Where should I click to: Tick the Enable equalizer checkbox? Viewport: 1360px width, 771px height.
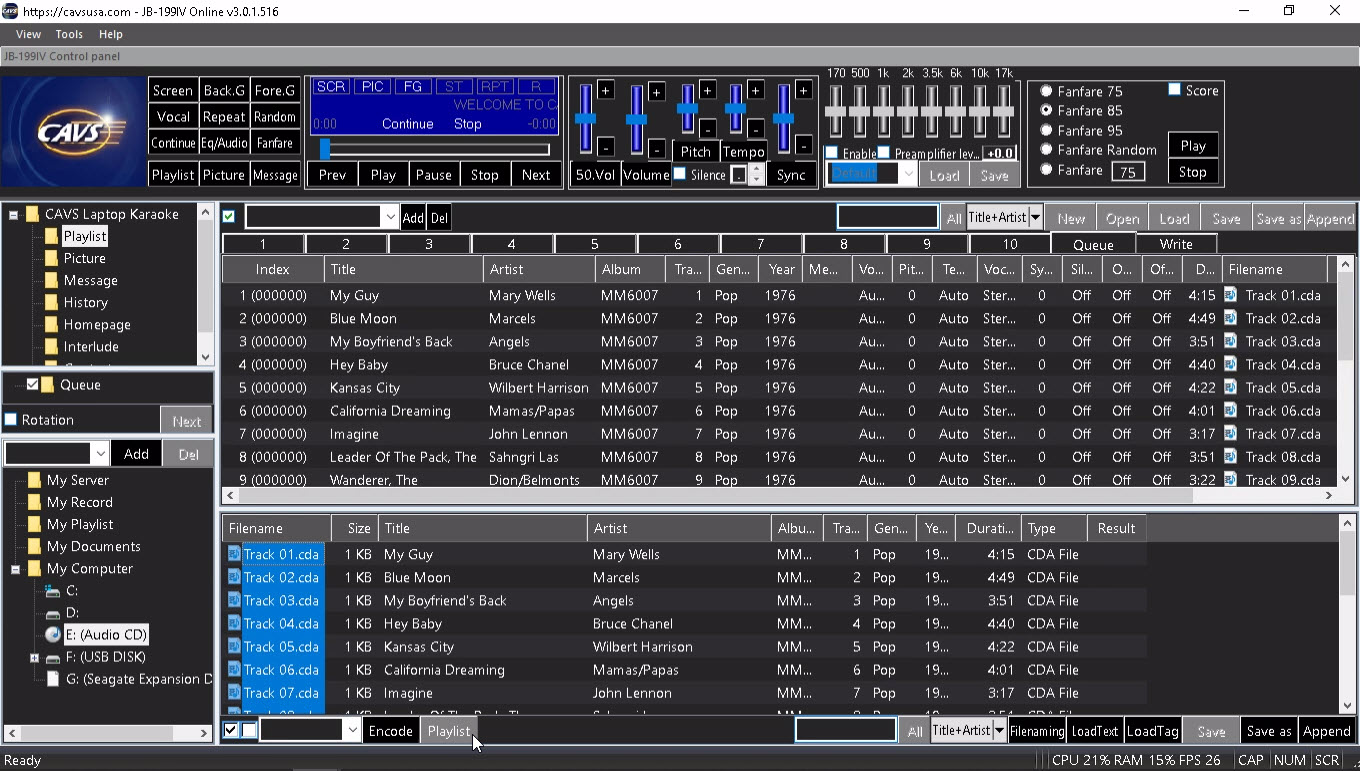tap(832, 153)
